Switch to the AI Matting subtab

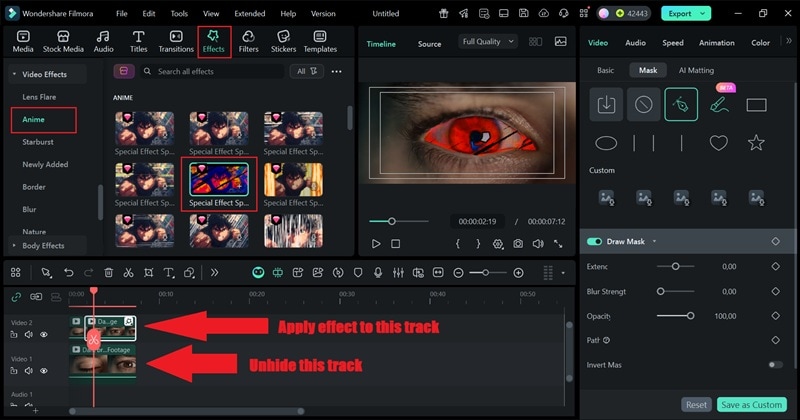point(696,70)
